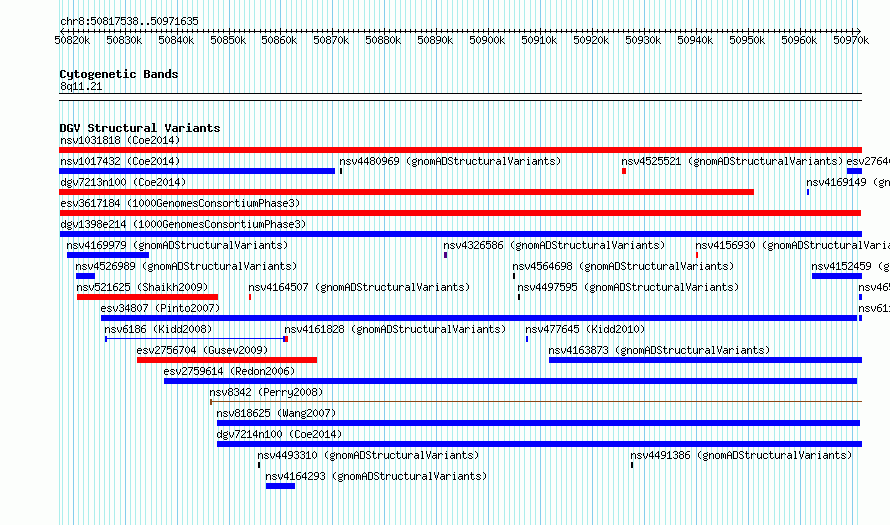The image size is (890, 525).
Task: Open nsv4161828 gnomAD variant label
Action: point(395,329)
